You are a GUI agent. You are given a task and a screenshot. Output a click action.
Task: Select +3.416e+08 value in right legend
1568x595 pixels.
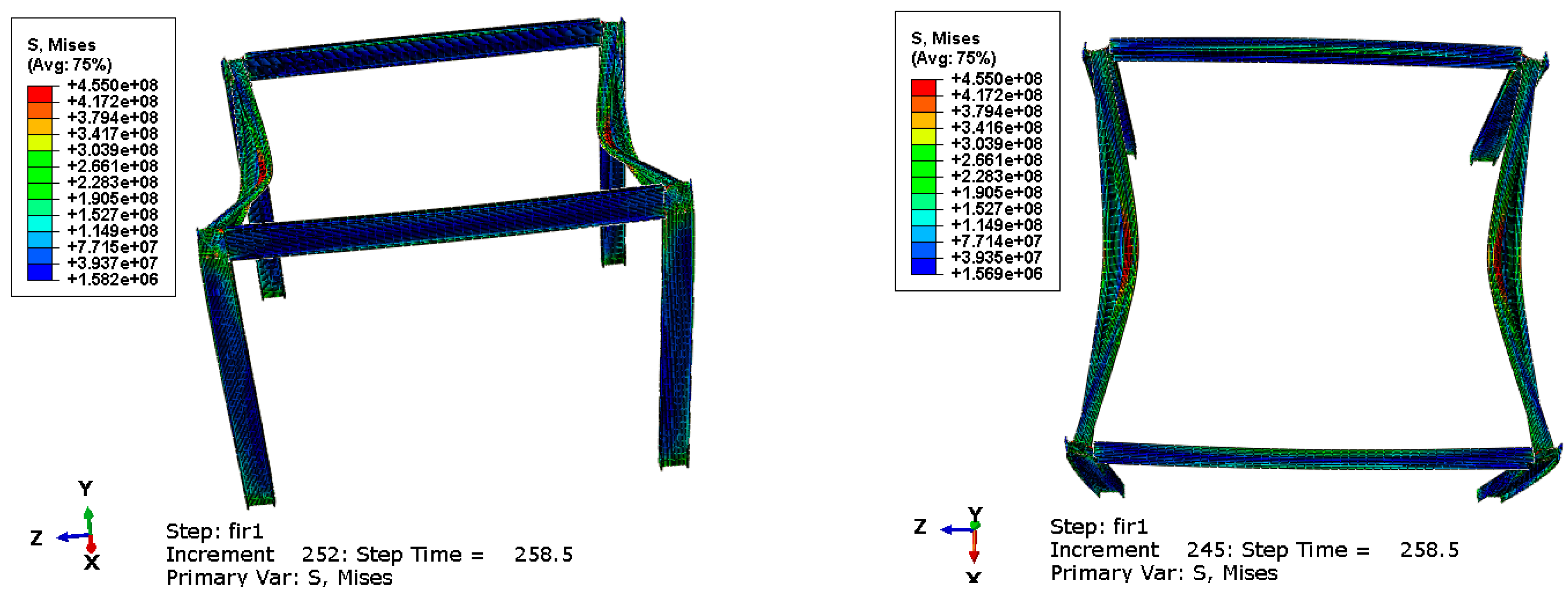coord(996,127)
